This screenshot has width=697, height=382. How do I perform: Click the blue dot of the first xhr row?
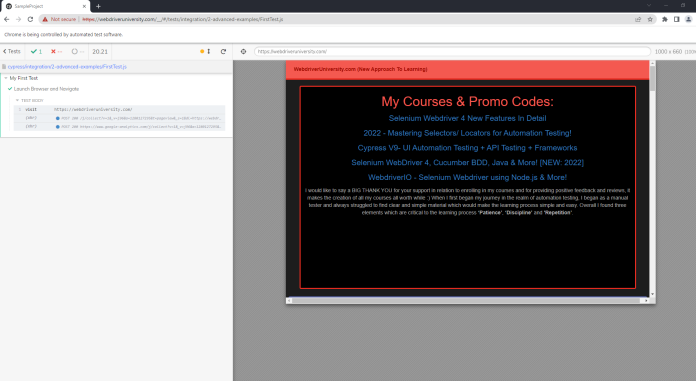coord(58,118)
